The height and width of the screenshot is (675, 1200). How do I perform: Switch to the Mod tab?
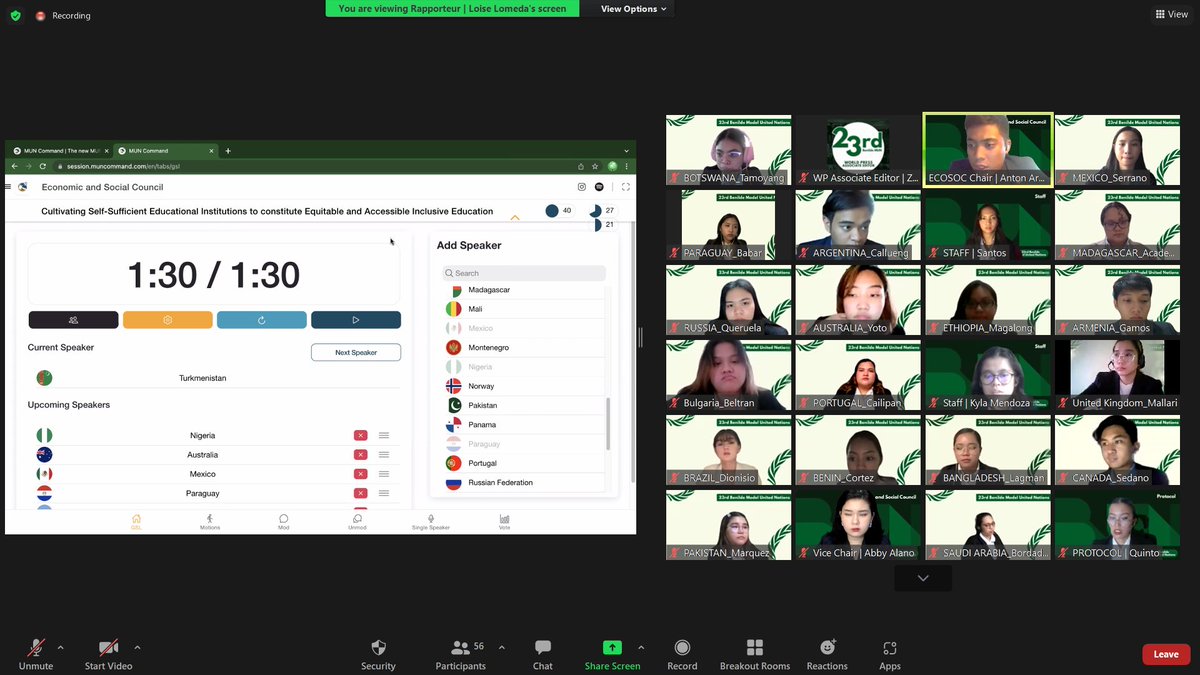point(283,522)
